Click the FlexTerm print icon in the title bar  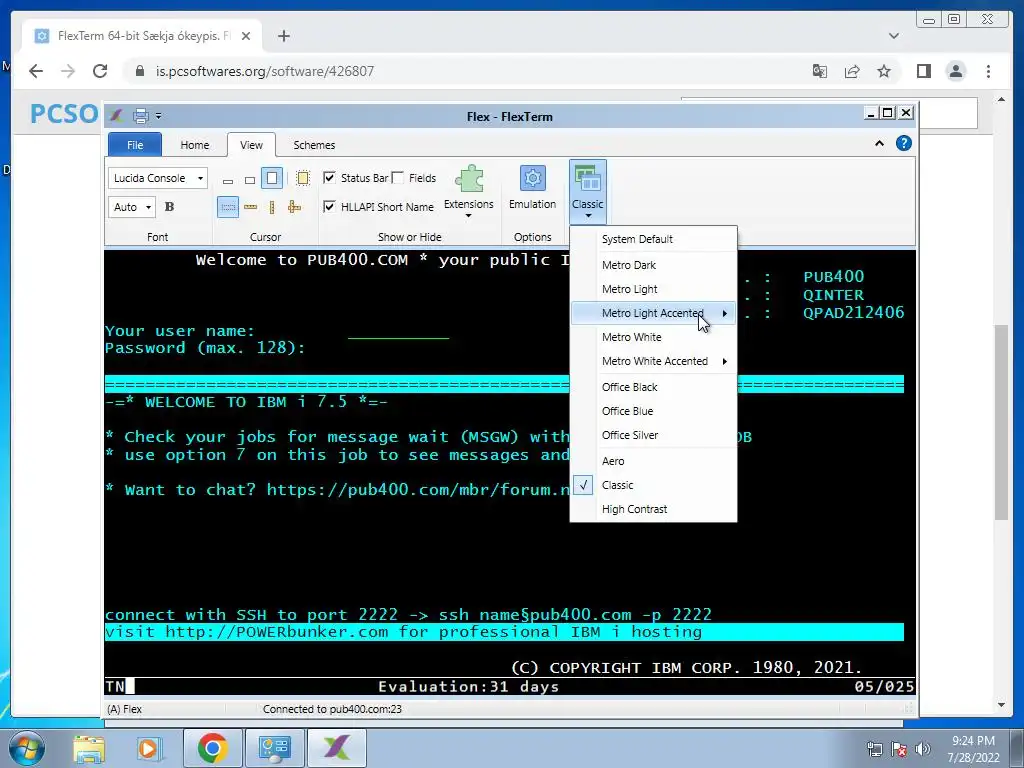[x=140, y=116]
